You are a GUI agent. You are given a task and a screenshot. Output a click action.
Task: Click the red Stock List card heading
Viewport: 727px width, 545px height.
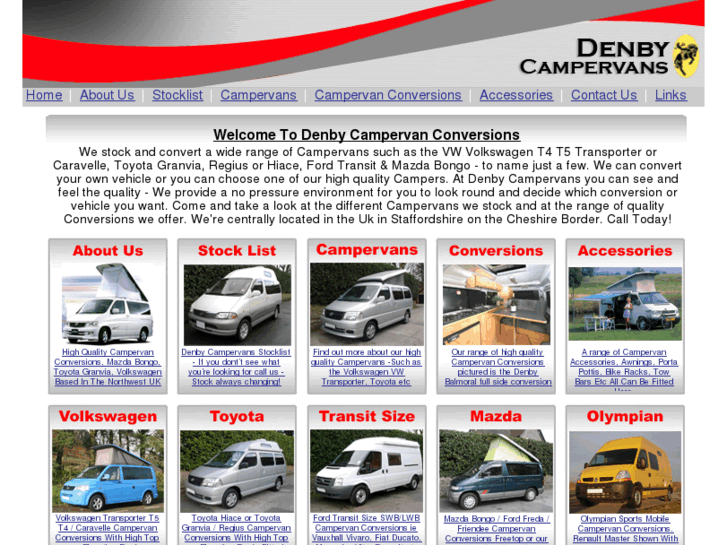pyautogui.click(x=237, y=251)
